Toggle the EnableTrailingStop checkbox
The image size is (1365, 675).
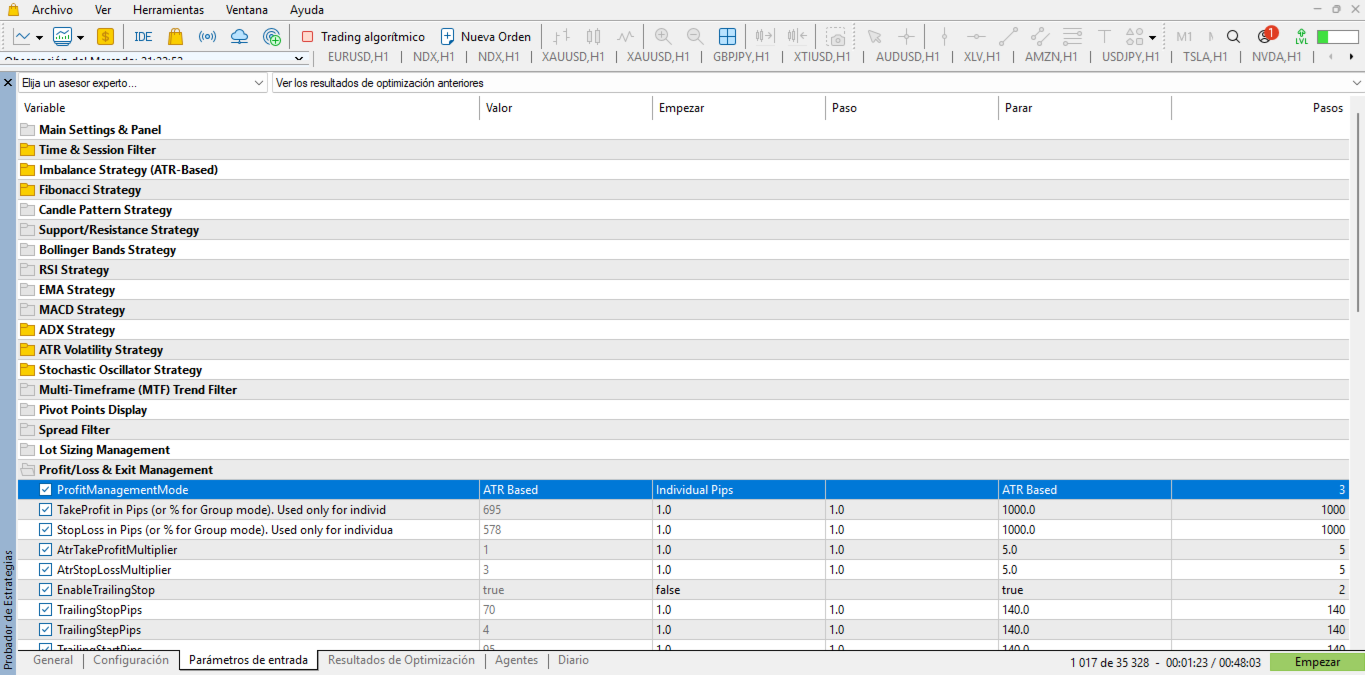pos(46,590)
